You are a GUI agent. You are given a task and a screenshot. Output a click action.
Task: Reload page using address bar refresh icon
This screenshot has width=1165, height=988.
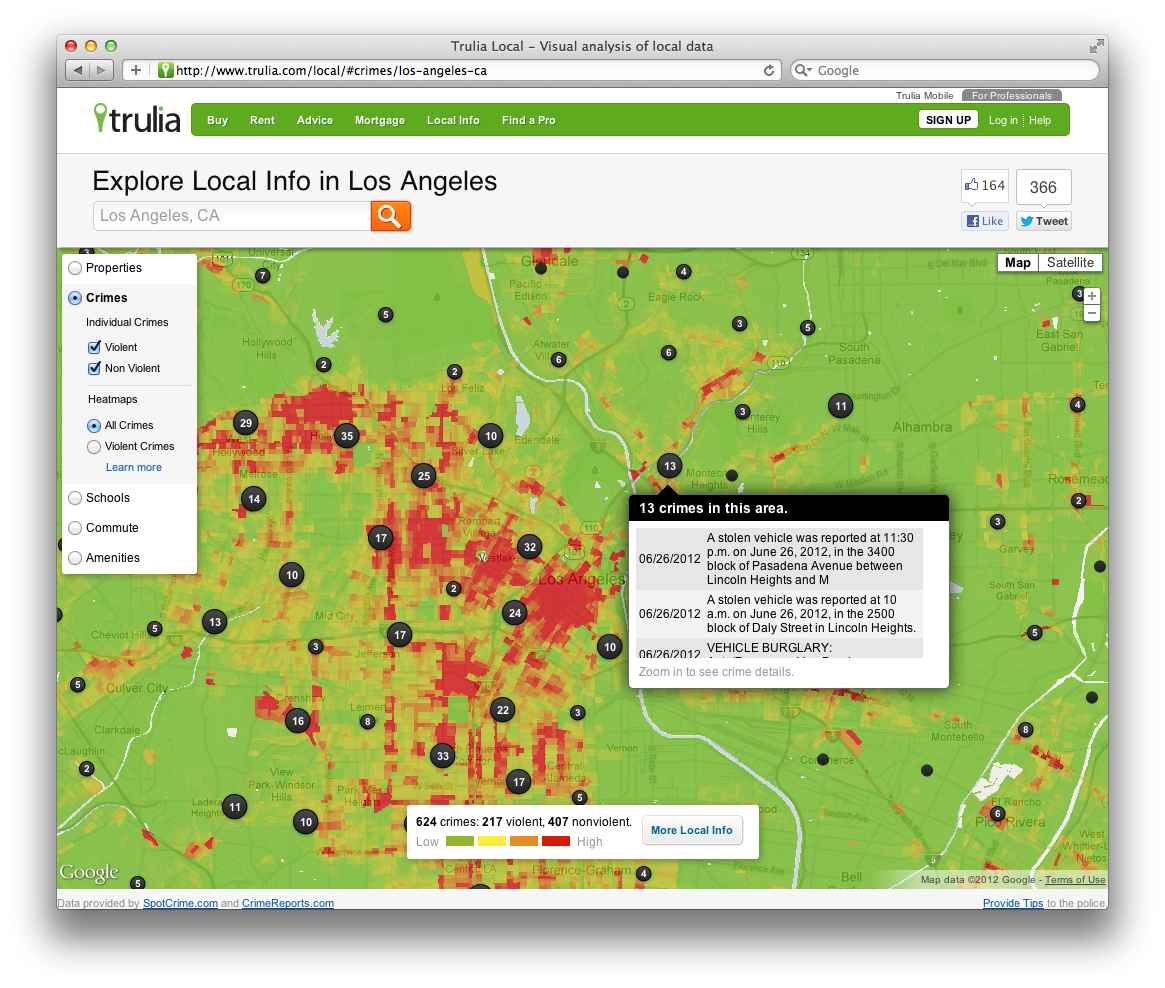[x=768, y=71]
